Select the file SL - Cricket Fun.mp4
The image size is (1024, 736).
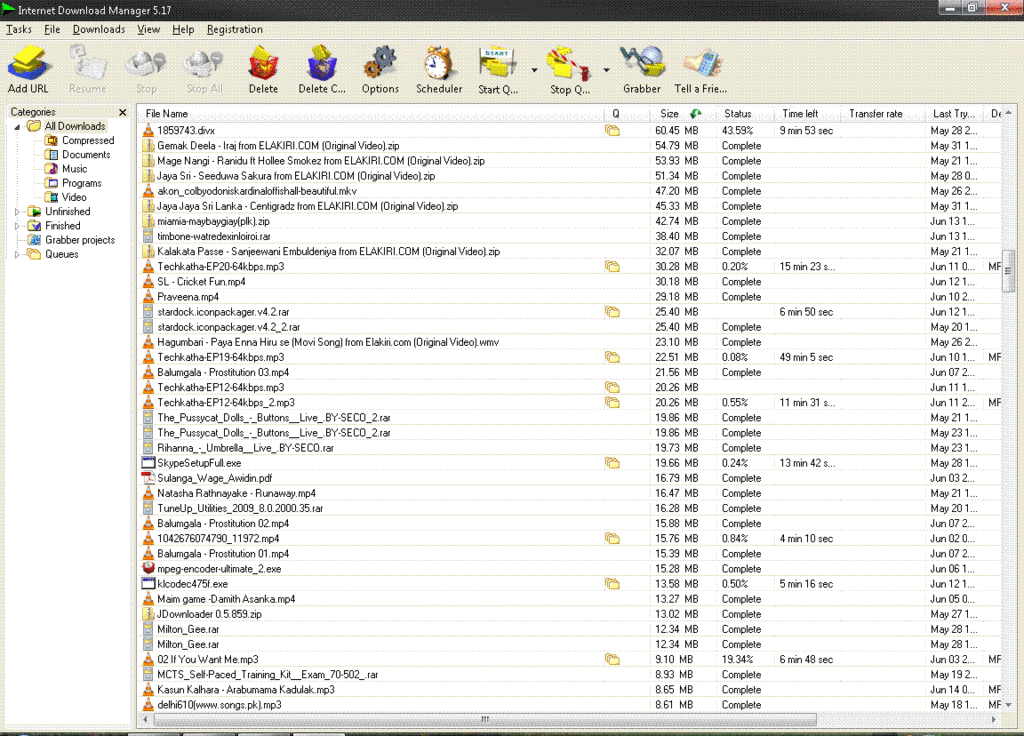201,281
